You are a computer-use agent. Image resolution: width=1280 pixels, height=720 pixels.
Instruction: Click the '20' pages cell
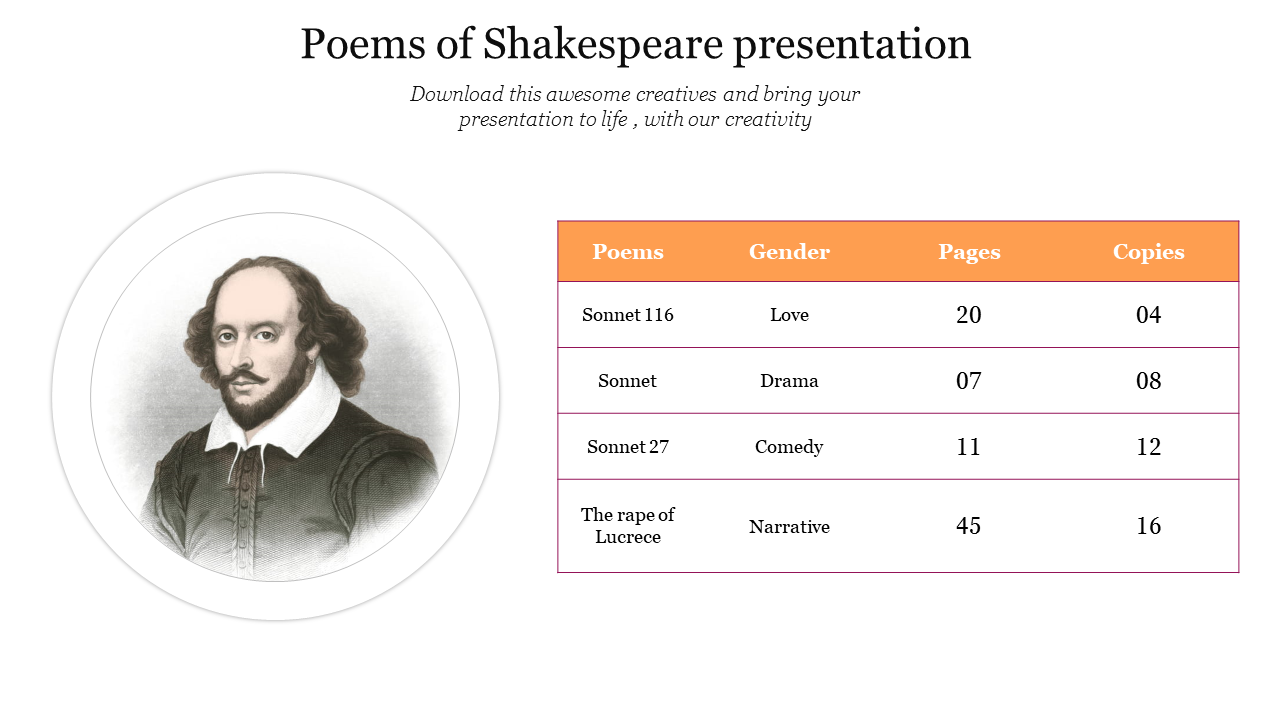[x=969, y=315]
